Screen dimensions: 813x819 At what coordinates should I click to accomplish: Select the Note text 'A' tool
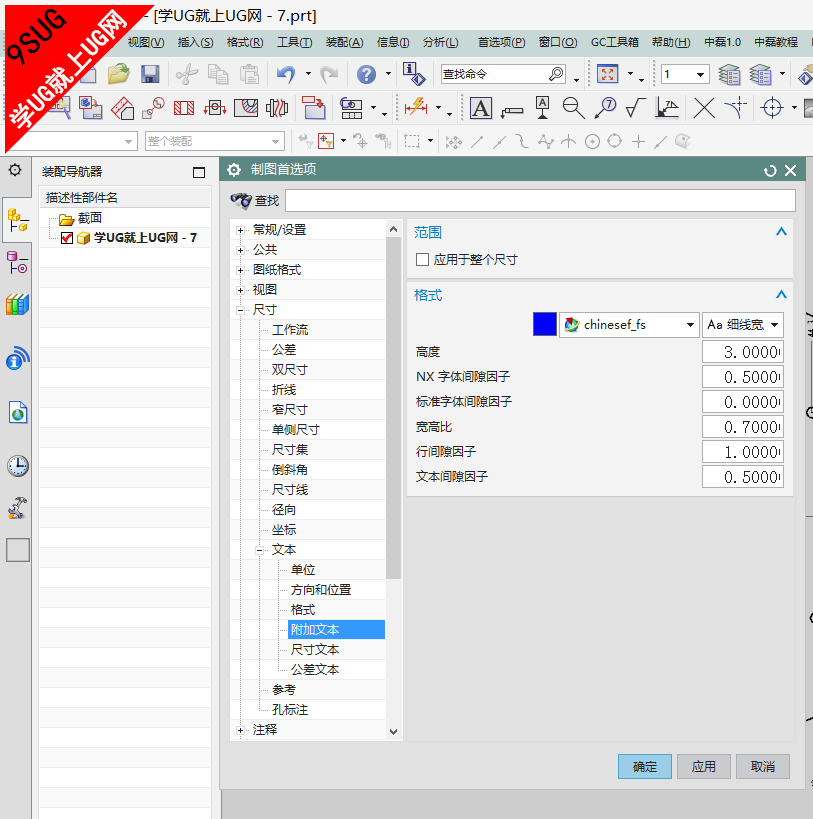(x=480, y=108)
